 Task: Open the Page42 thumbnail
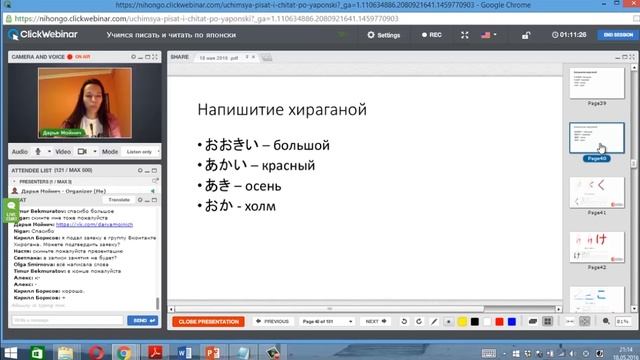coord(597,247)
